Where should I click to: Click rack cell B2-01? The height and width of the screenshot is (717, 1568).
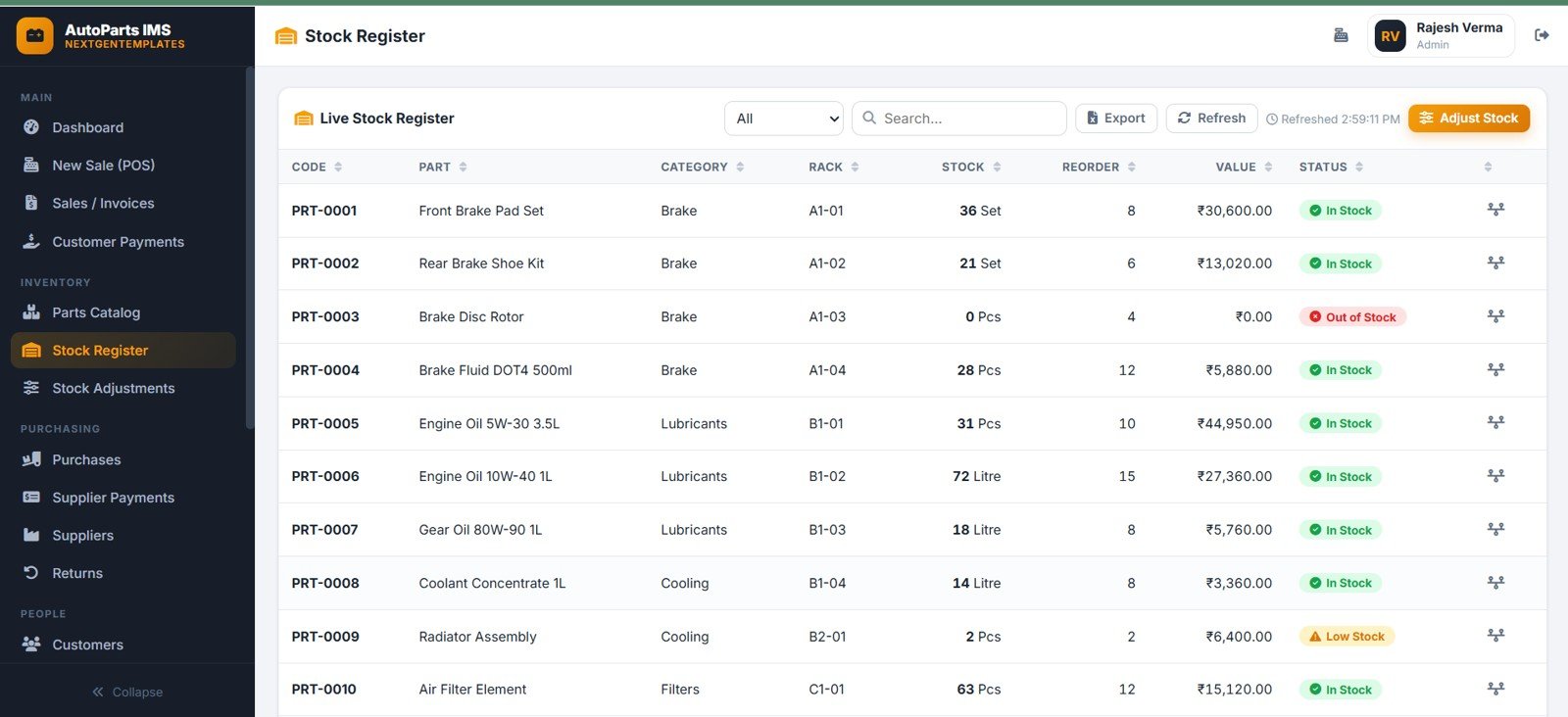click(x=827, y=636)
